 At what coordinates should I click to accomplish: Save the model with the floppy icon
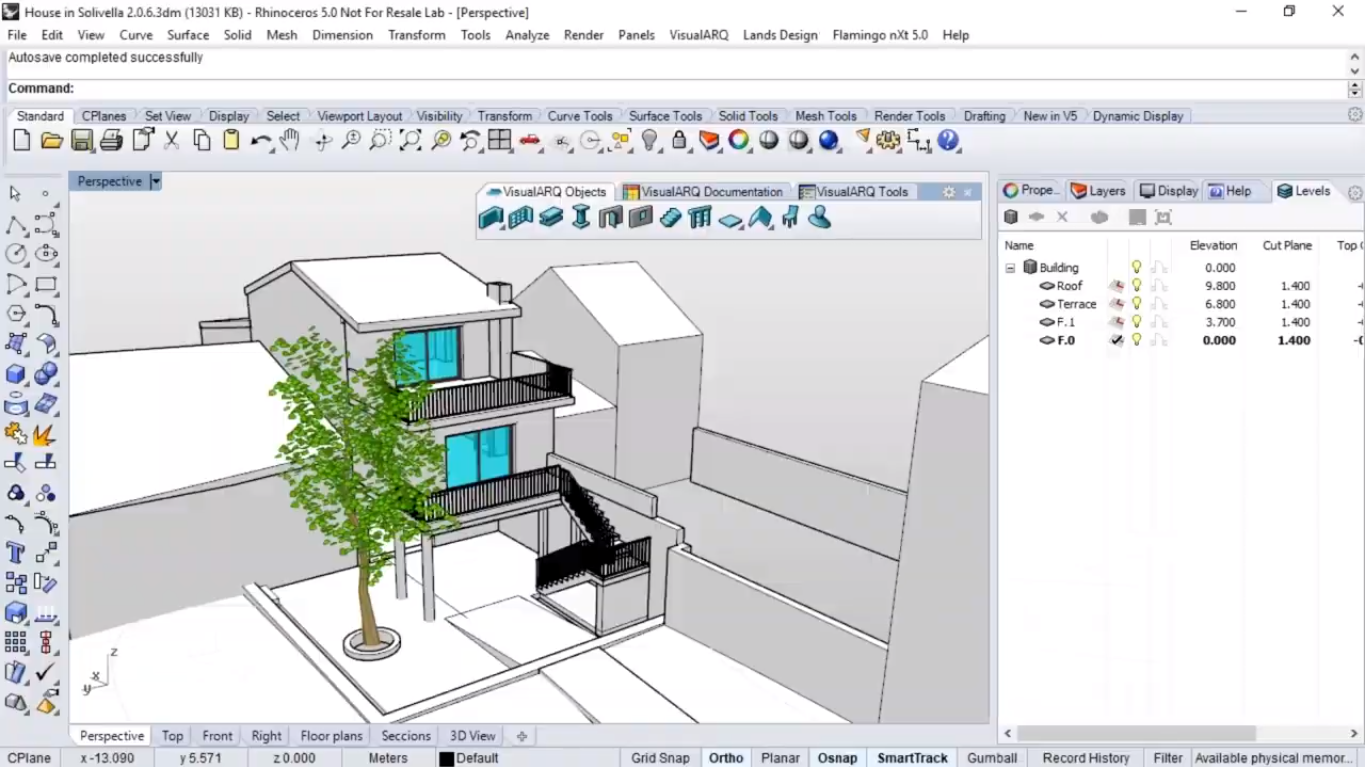[81, 141]
